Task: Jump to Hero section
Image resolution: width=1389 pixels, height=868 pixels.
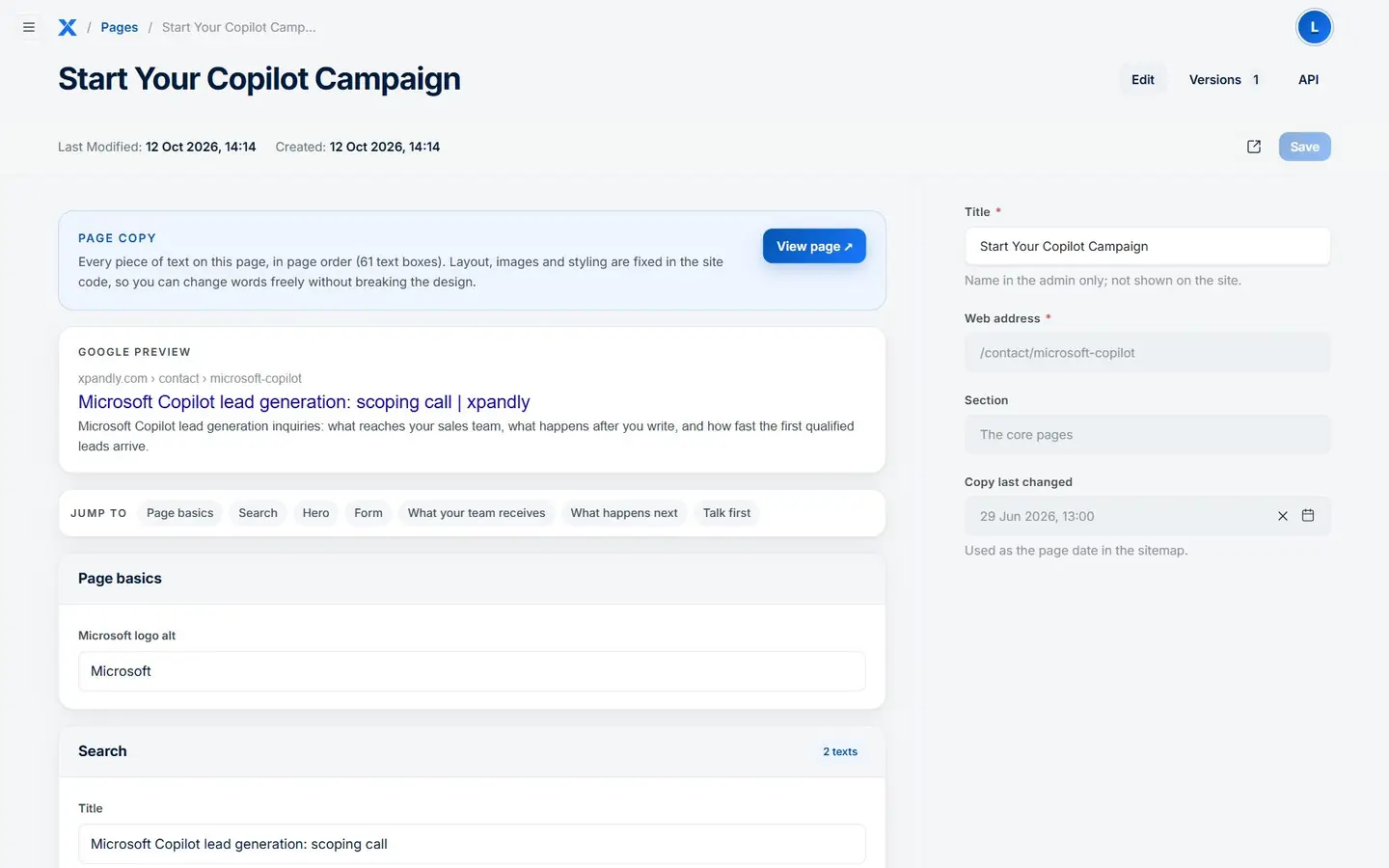Action: (315, 513)
